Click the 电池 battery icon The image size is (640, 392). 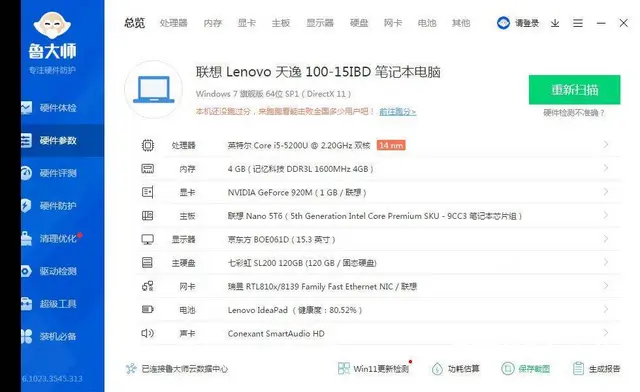tap(148, 310)
